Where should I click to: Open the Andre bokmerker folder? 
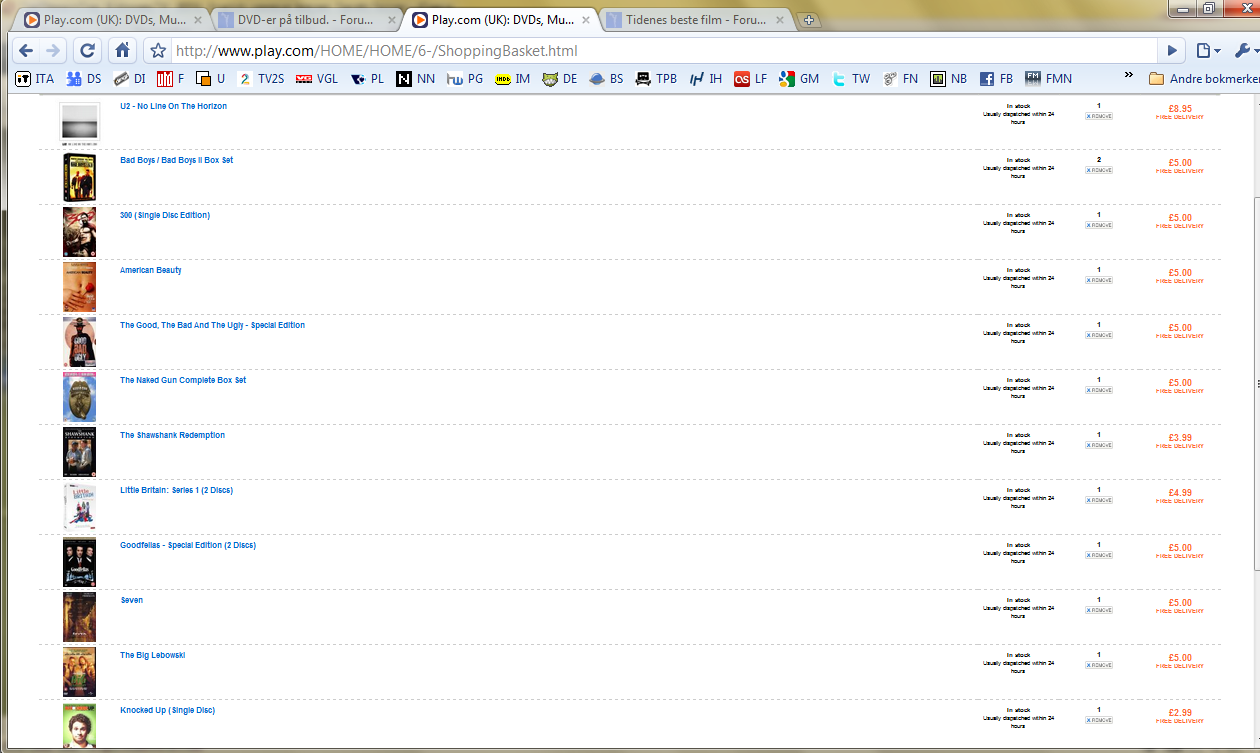tap(1204, 78)
